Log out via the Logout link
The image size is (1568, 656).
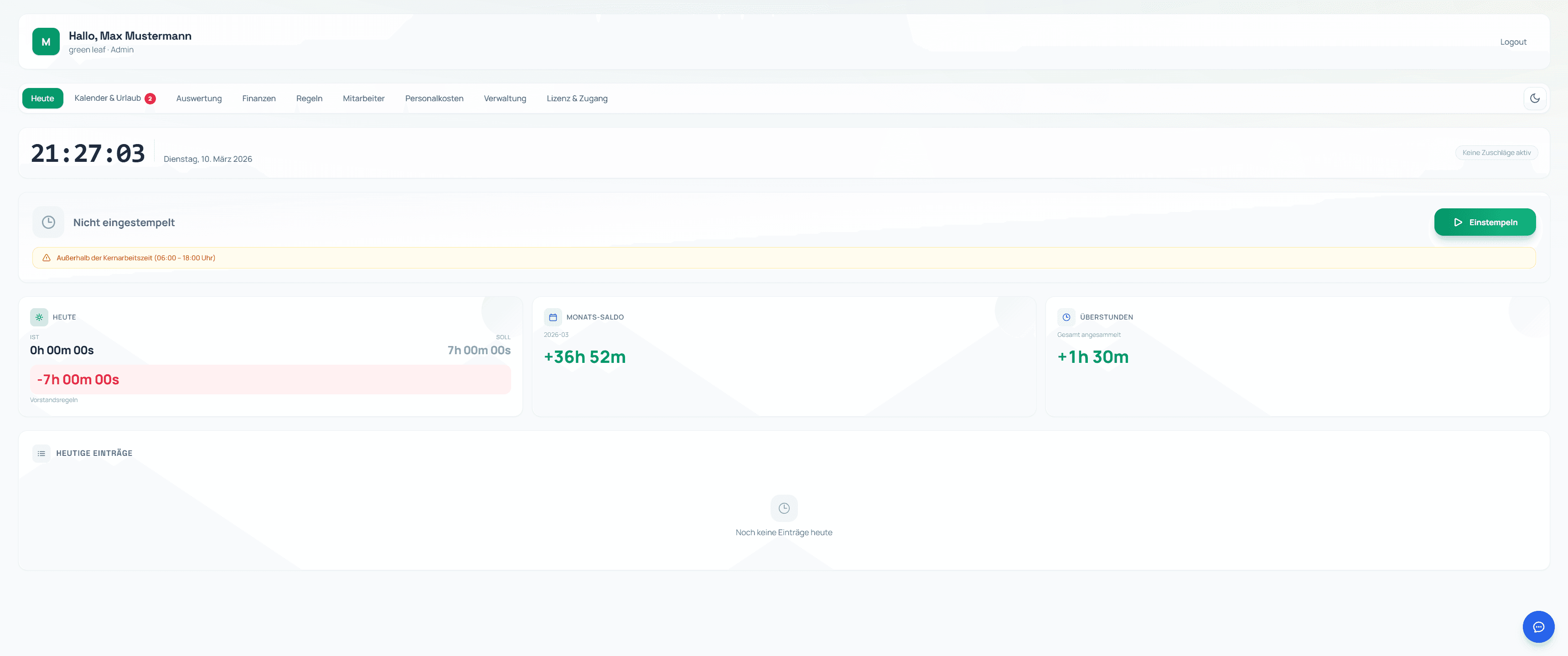pyautogui.click(x=1513, y=42)
